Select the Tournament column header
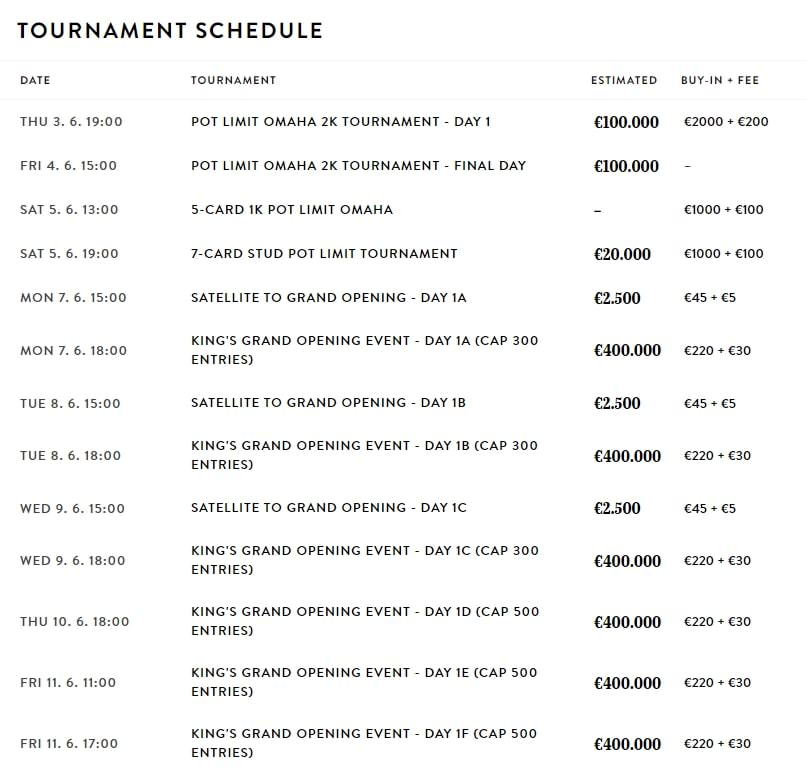The image size is (807, 778). coord(233,80)
